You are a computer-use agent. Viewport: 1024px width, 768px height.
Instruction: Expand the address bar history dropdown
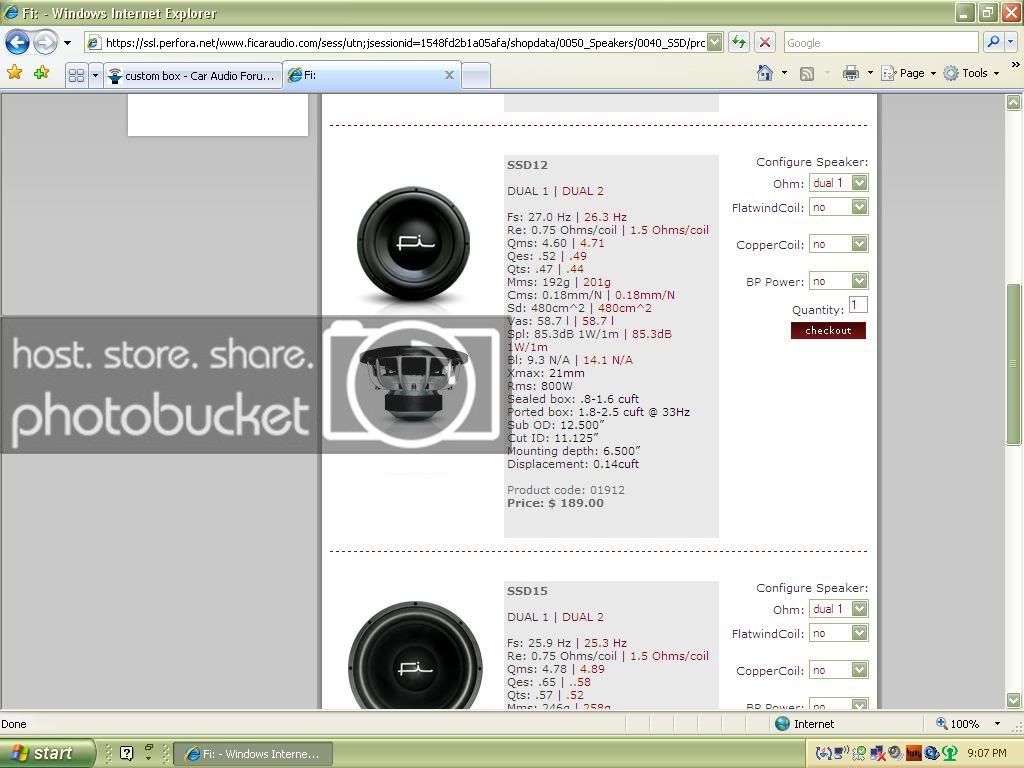tap(715, 43)
